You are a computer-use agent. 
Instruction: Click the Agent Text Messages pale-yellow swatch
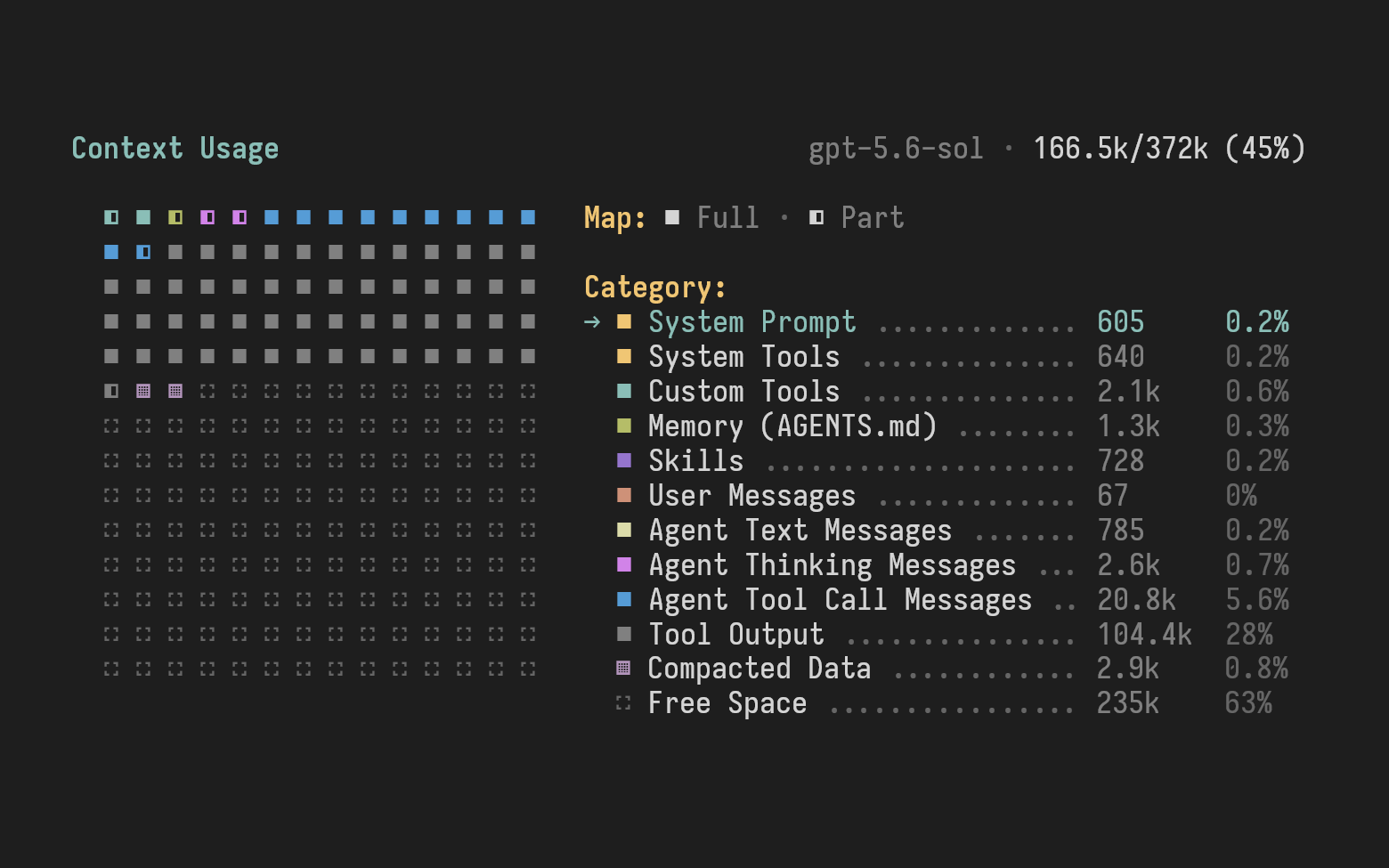coord(624,530)
